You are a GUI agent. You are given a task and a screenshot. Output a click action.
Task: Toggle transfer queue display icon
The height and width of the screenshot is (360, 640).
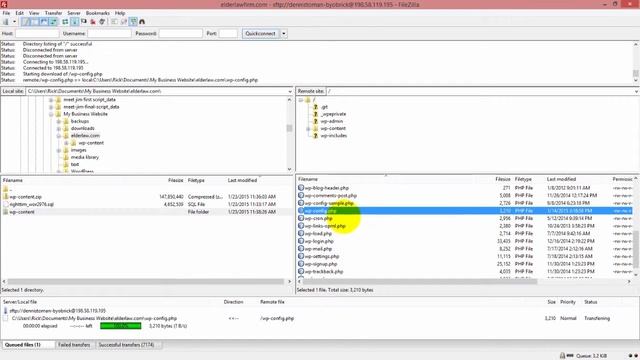click(x=53, y=22)
